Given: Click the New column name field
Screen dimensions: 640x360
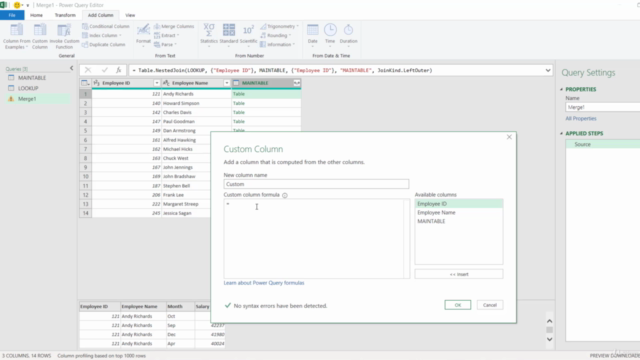Looking at the screenshot, I should point(316,184).
